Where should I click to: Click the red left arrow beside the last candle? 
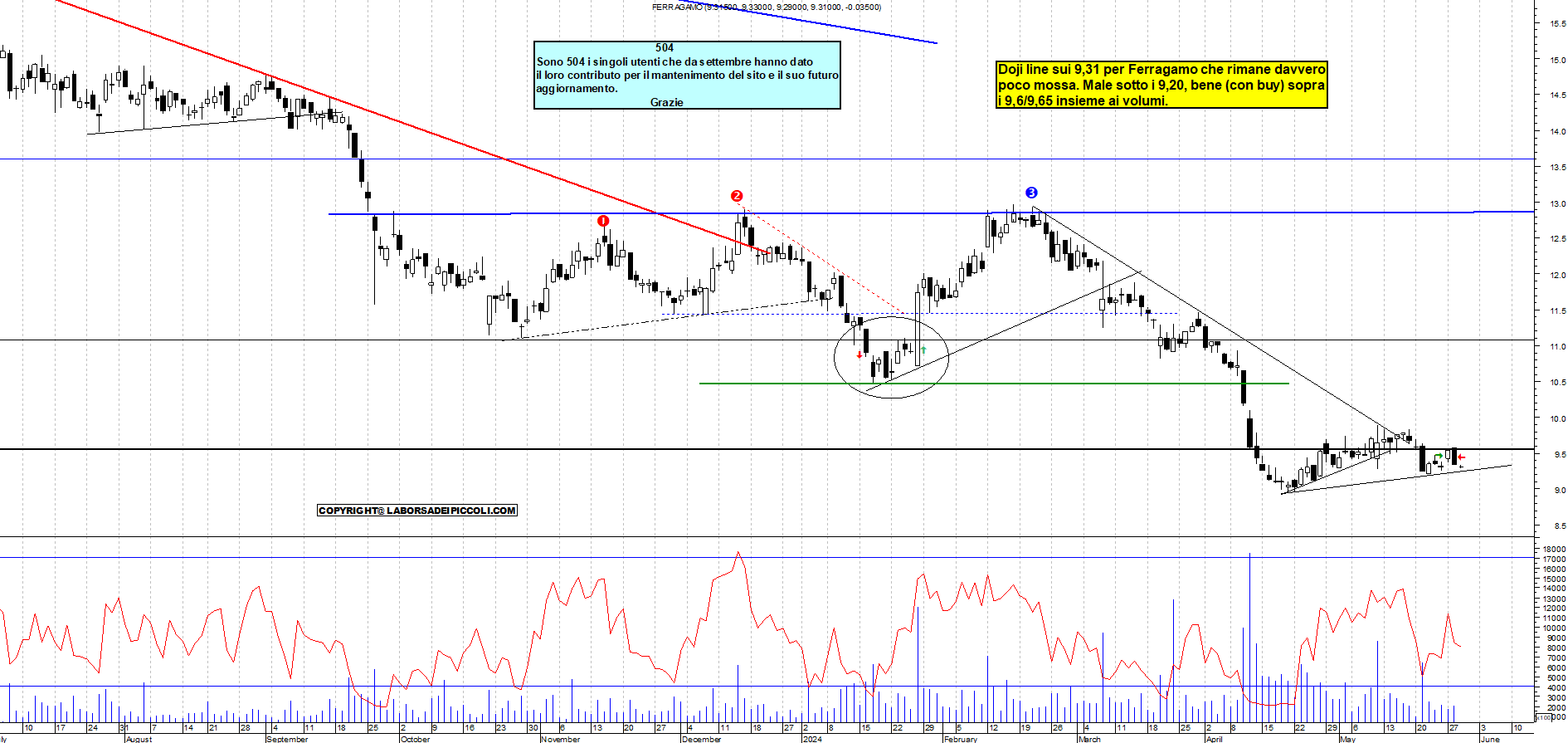click(1462, 457)
